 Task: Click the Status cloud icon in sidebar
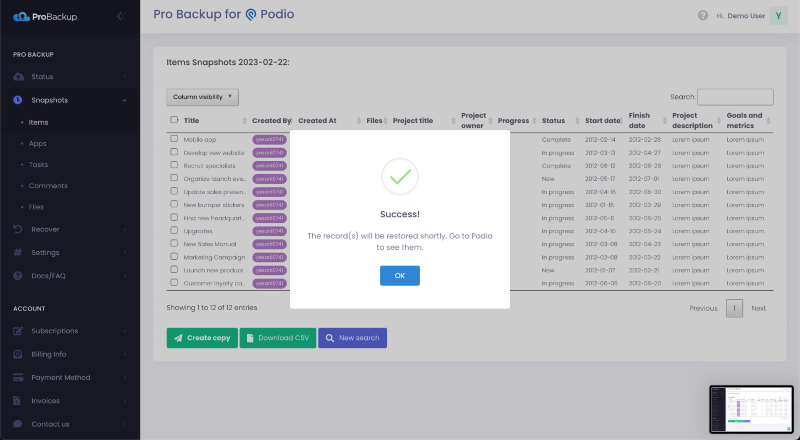tap(18, 77)
